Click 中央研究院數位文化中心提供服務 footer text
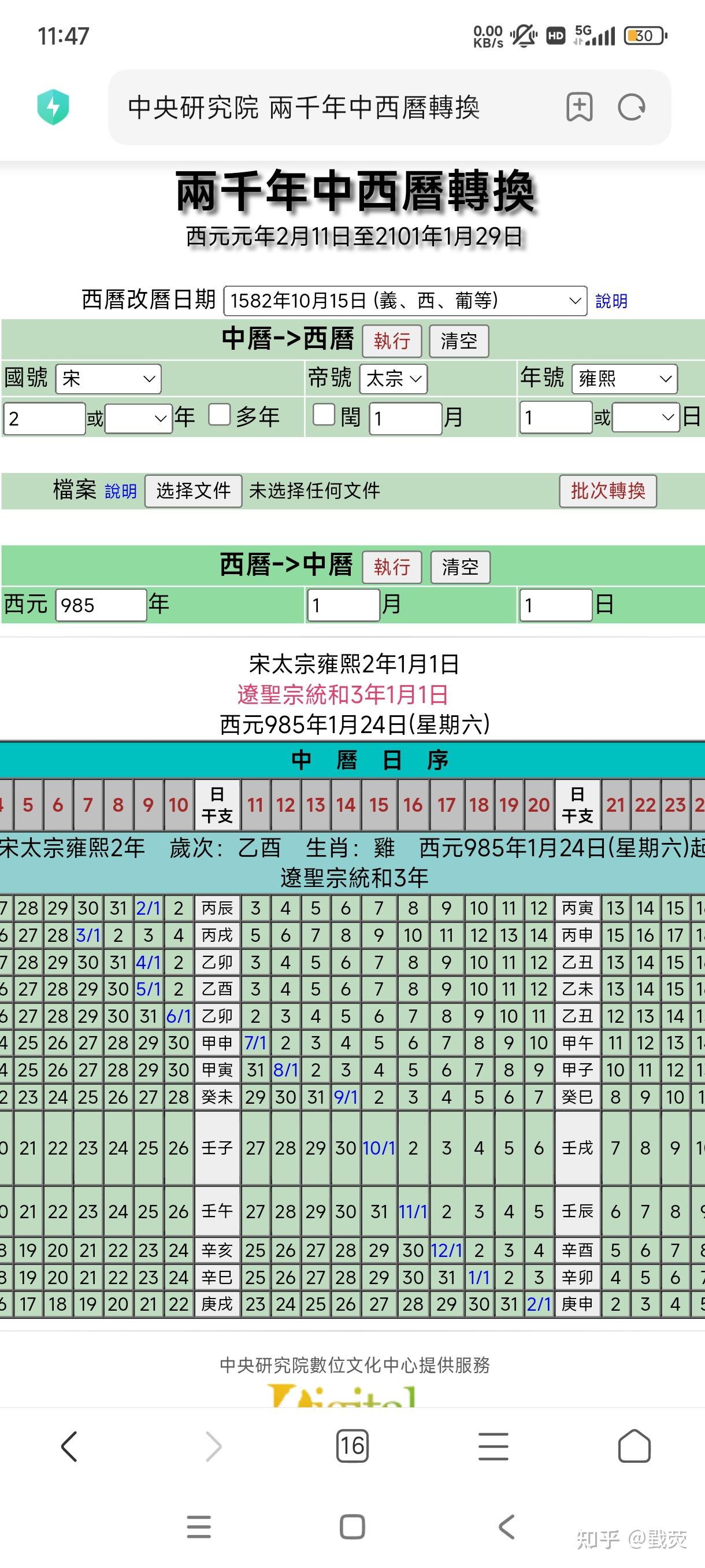The image size is (705, 1568). tap(355, 1365)
